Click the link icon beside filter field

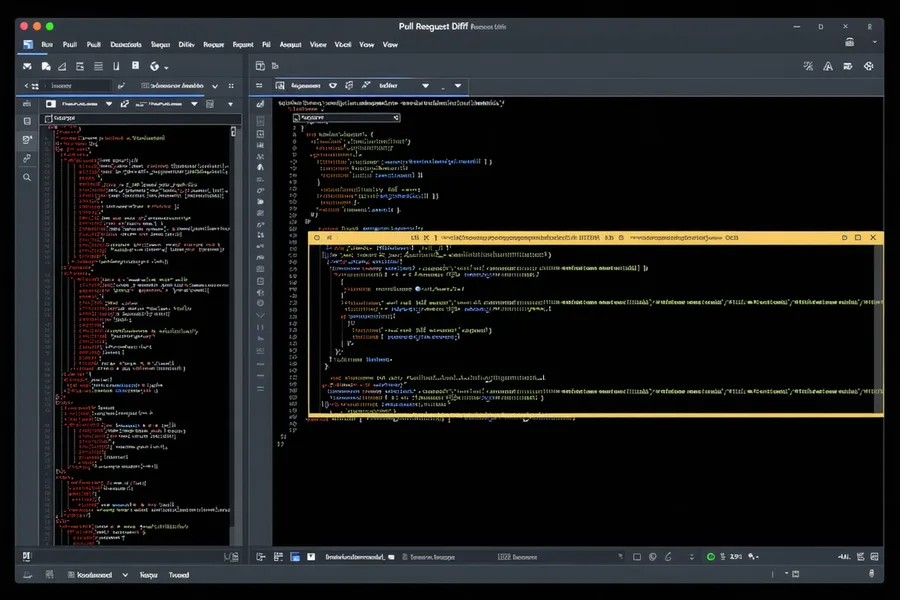pos(121,86)
